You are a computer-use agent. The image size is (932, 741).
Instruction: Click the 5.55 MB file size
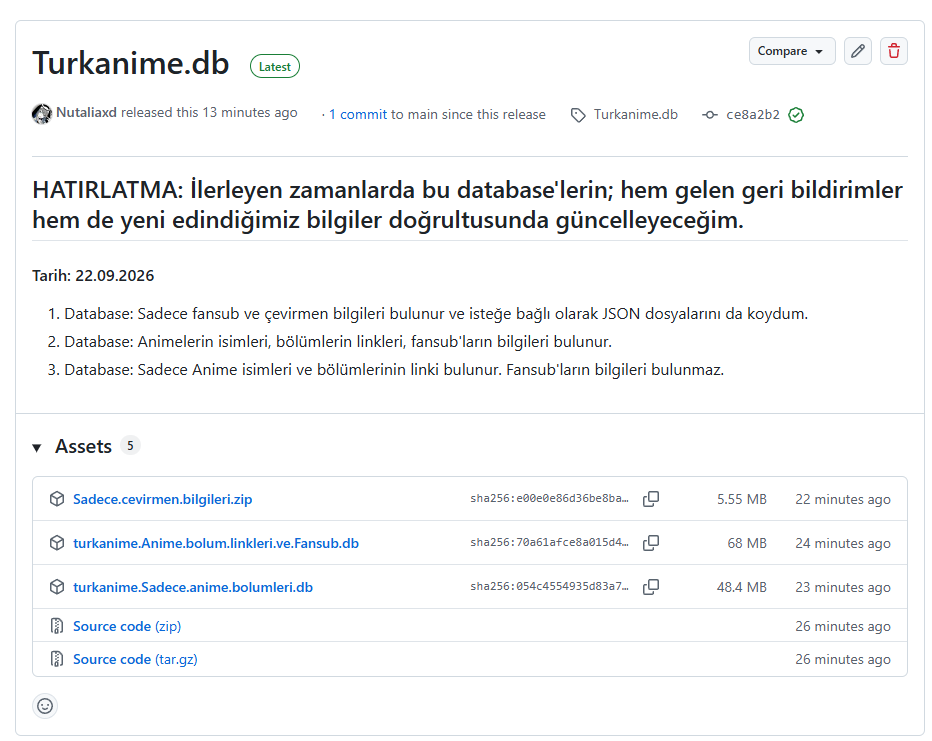(x=741, y=499)
